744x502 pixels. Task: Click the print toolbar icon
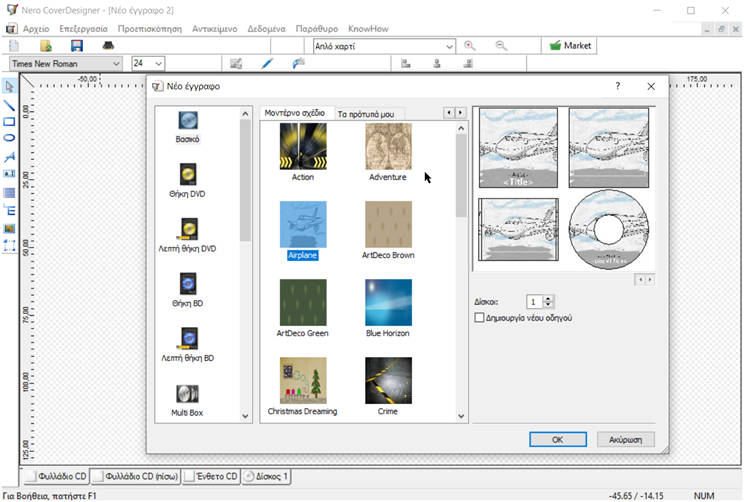(108, 46)
